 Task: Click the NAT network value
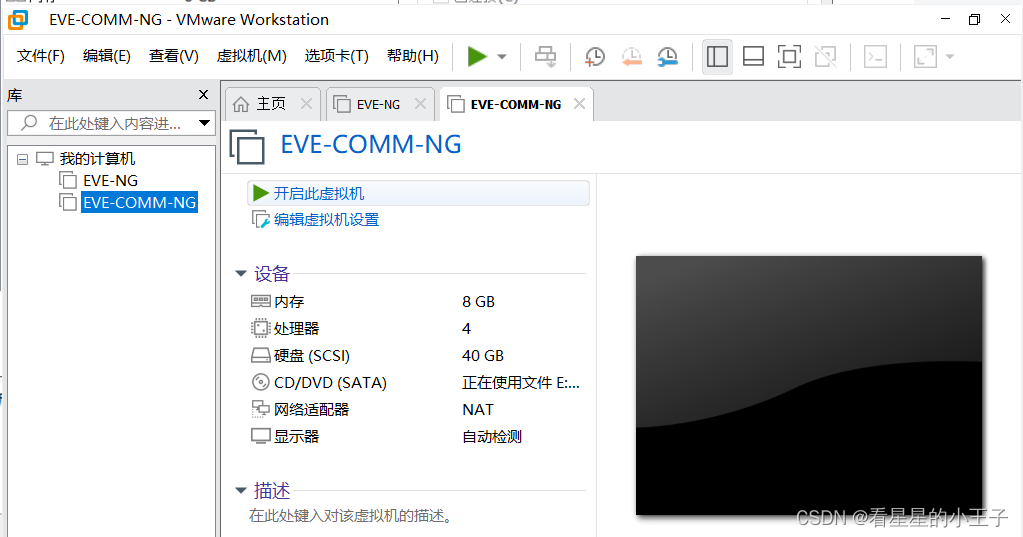coord(478,410)
